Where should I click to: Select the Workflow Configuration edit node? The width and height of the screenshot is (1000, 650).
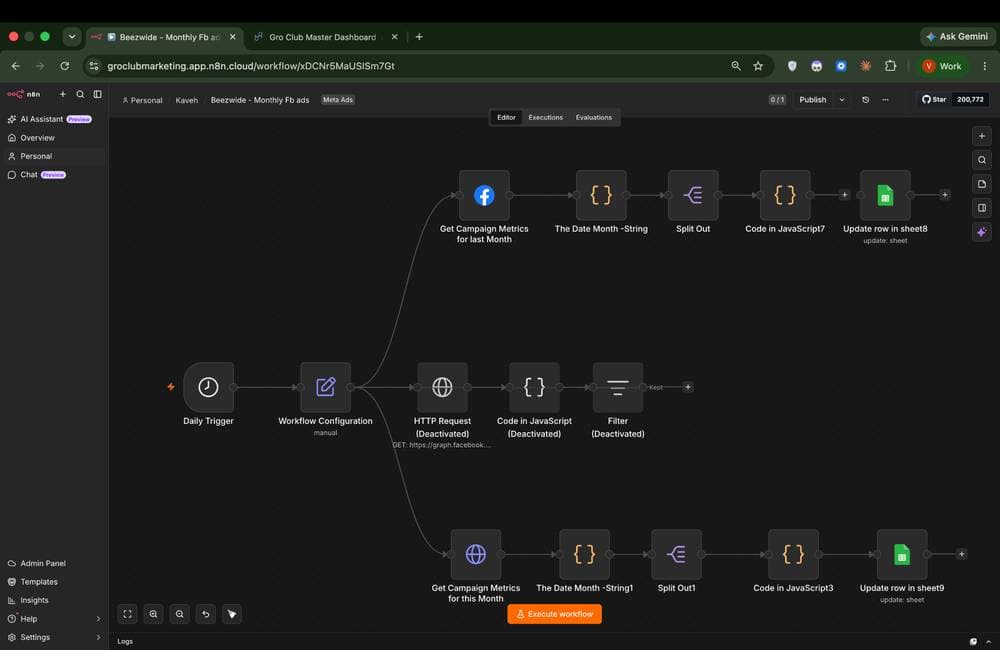pos(325,387)
